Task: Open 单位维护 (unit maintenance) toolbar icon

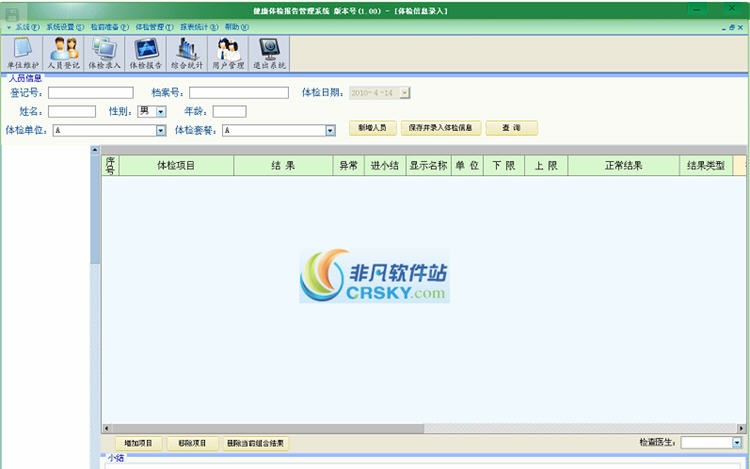Action: coord(22,54)
